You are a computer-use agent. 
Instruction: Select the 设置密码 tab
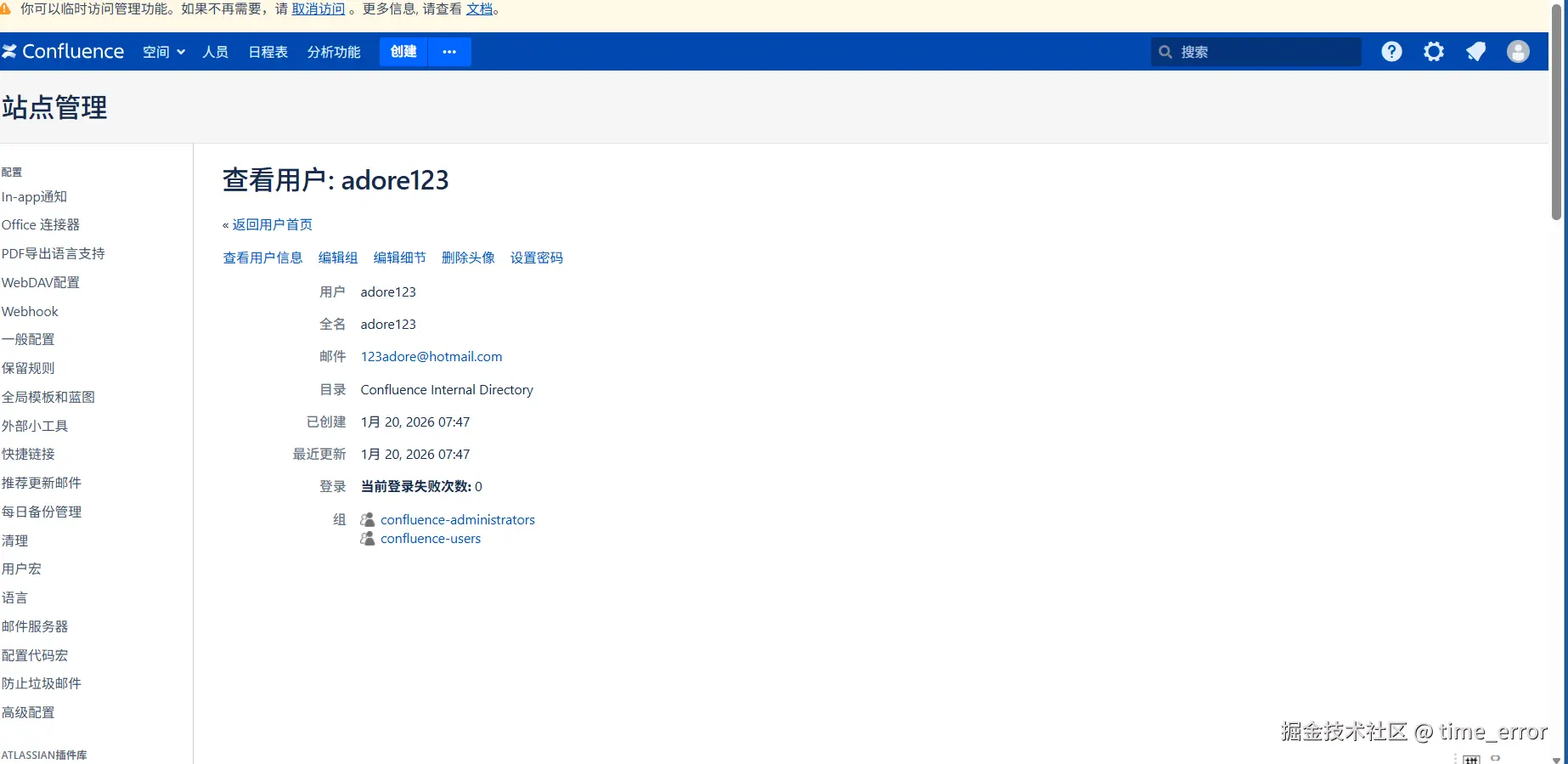537,257
